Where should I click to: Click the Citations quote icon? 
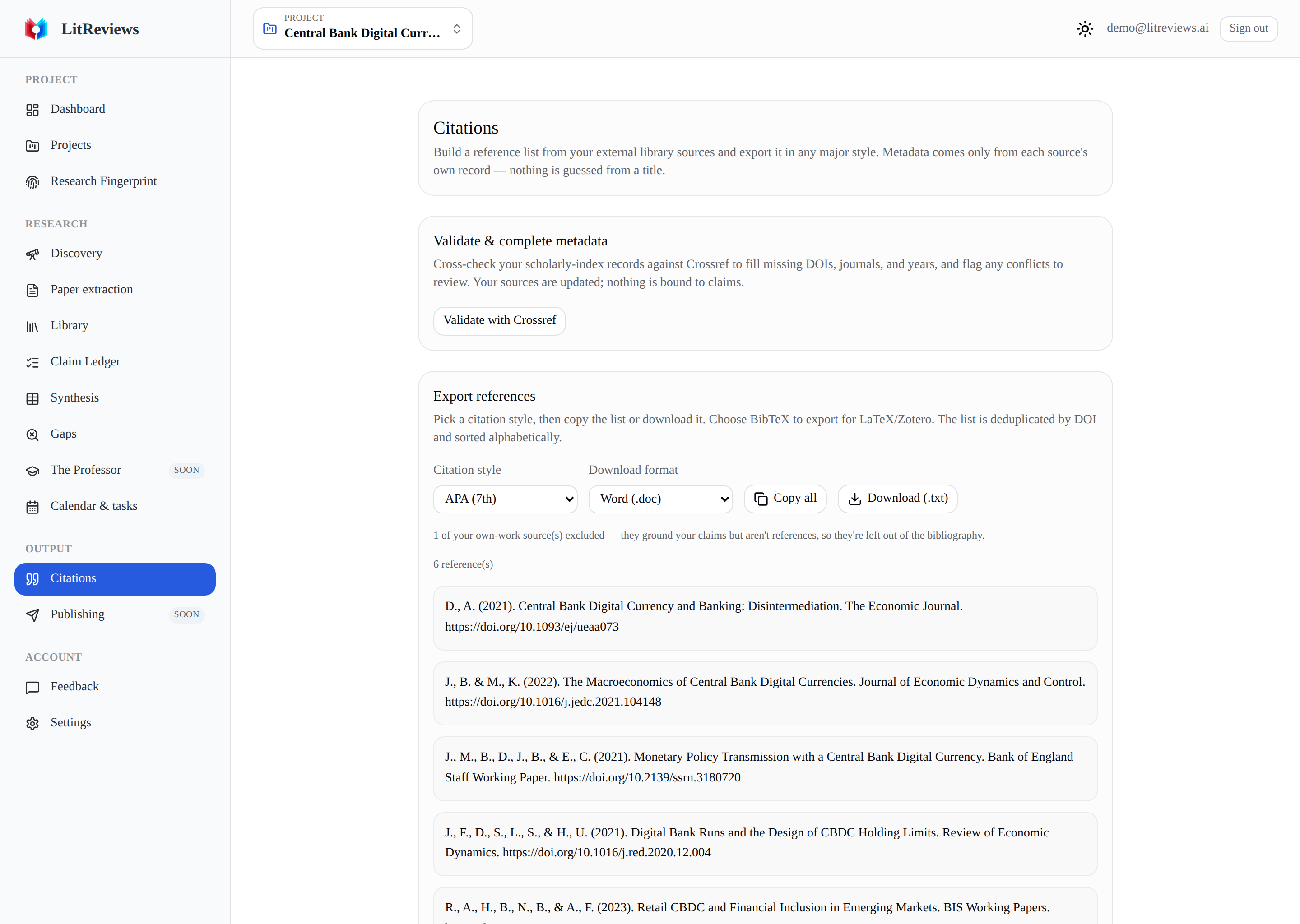tap(32, 579)
